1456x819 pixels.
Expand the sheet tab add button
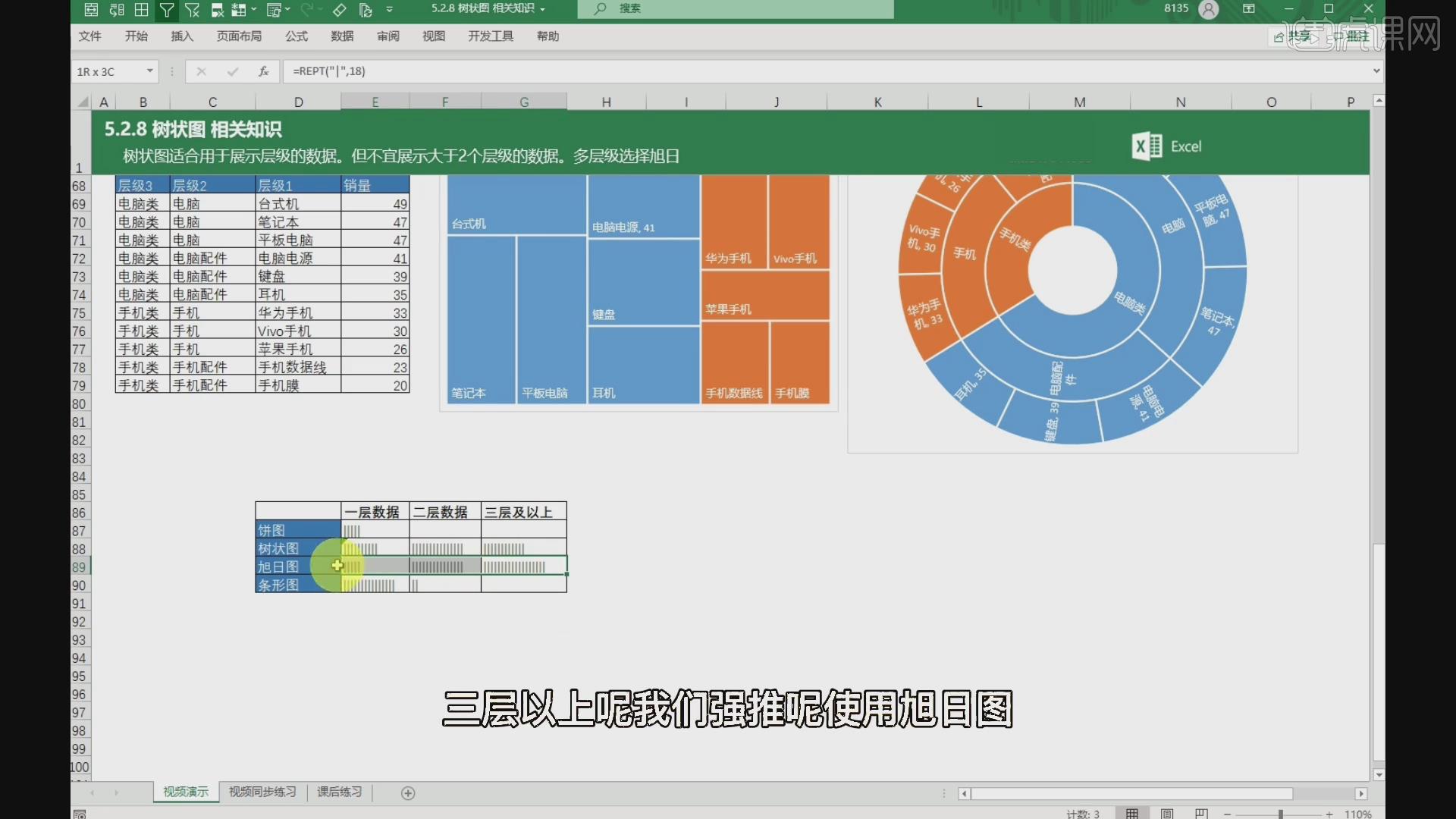[x=407, y=792]
